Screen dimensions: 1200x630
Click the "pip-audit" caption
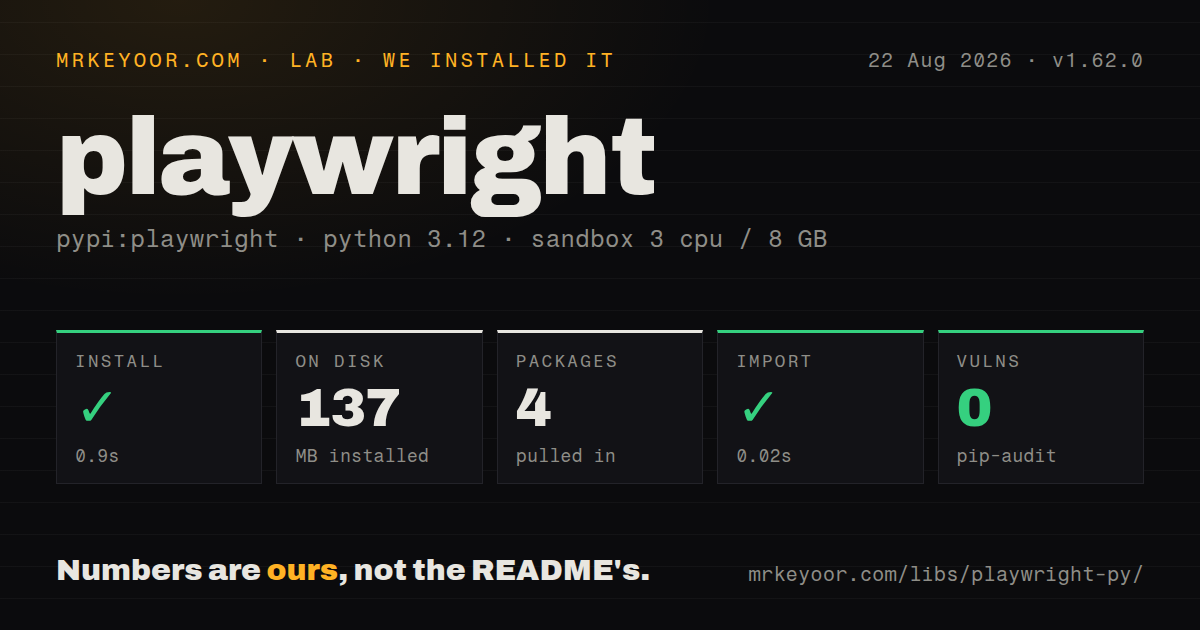(1006, 456)
